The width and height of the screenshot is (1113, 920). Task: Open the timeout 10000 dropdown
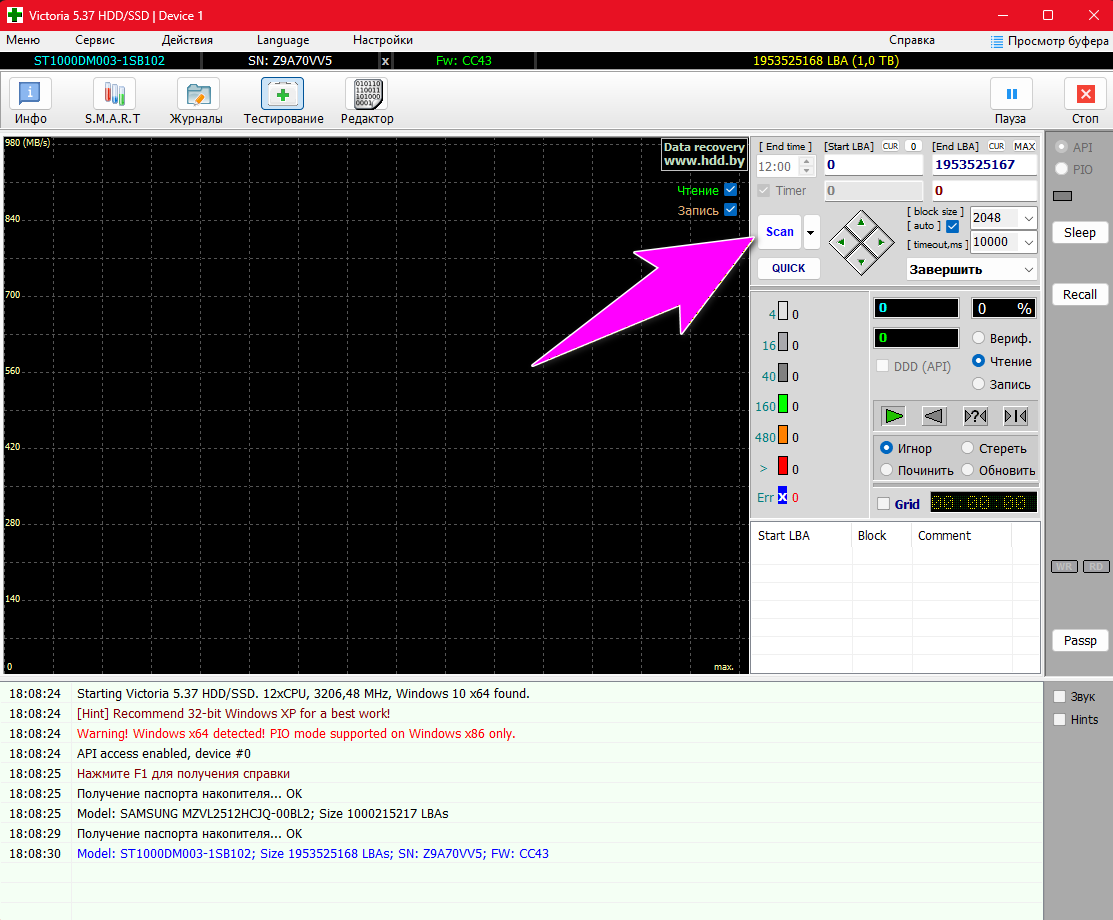coord(1027,242)
